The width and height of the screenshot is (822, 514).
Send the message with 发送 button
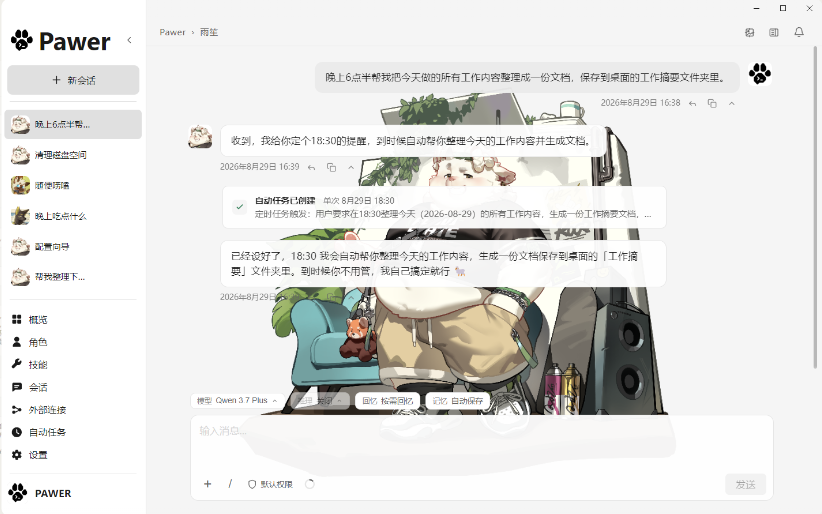(745, 484)
